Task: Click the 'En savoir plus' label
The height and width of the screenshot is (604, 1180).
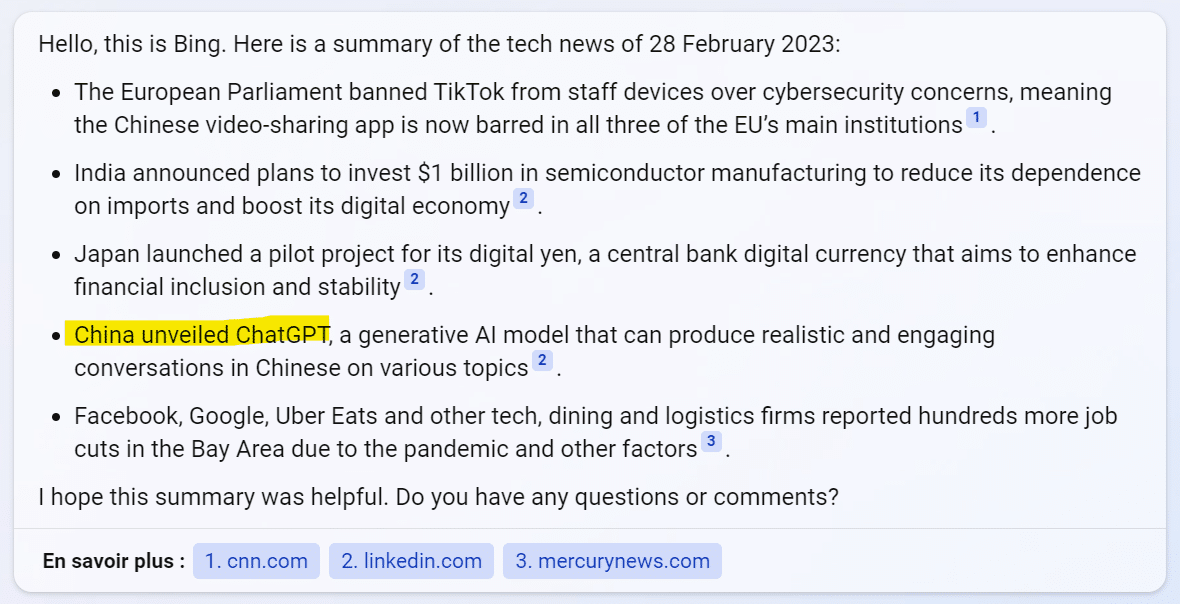Action: (x=113, y=561)
